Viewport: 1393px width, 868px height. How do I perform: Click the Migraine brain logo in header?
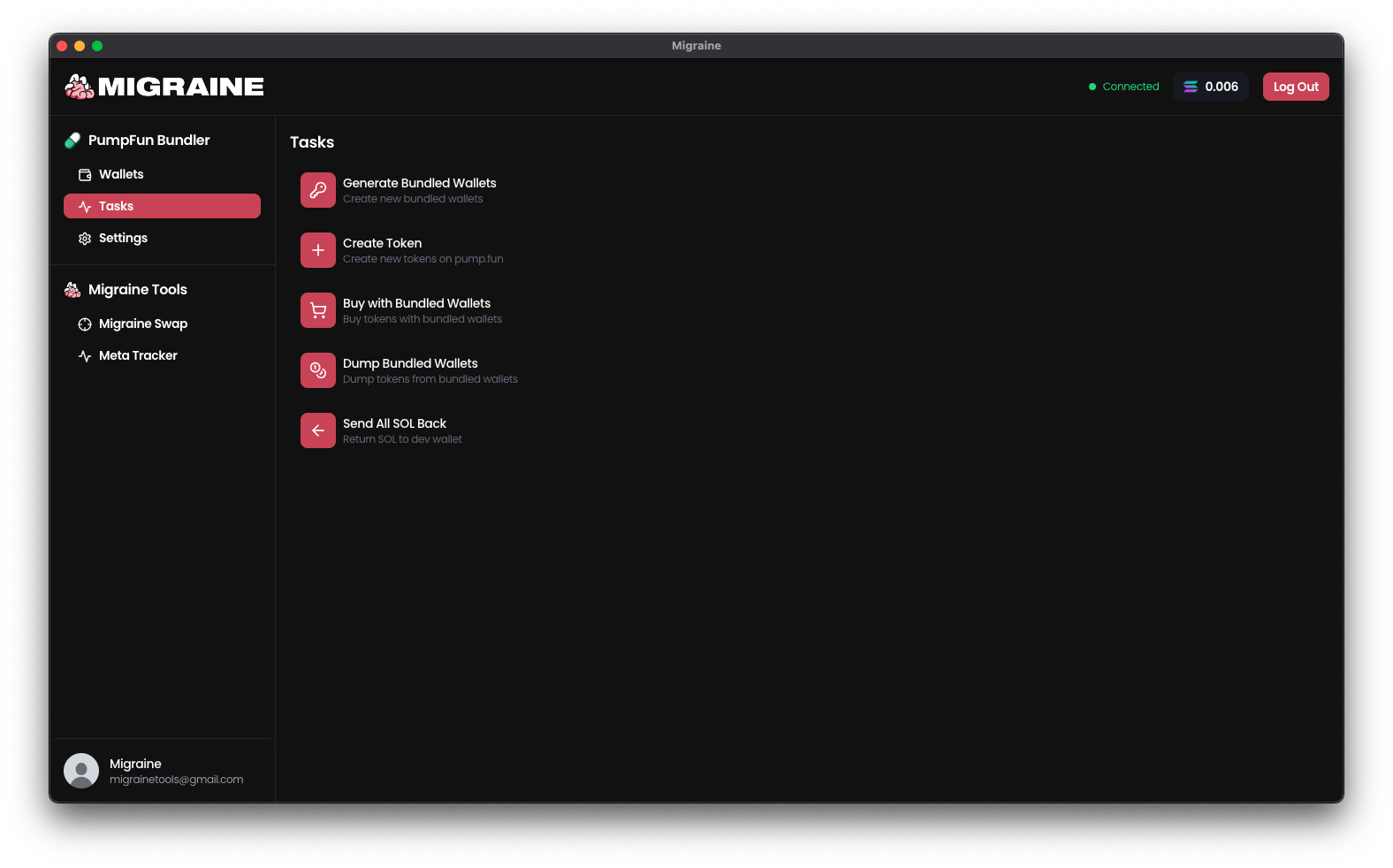pos(80,87)
